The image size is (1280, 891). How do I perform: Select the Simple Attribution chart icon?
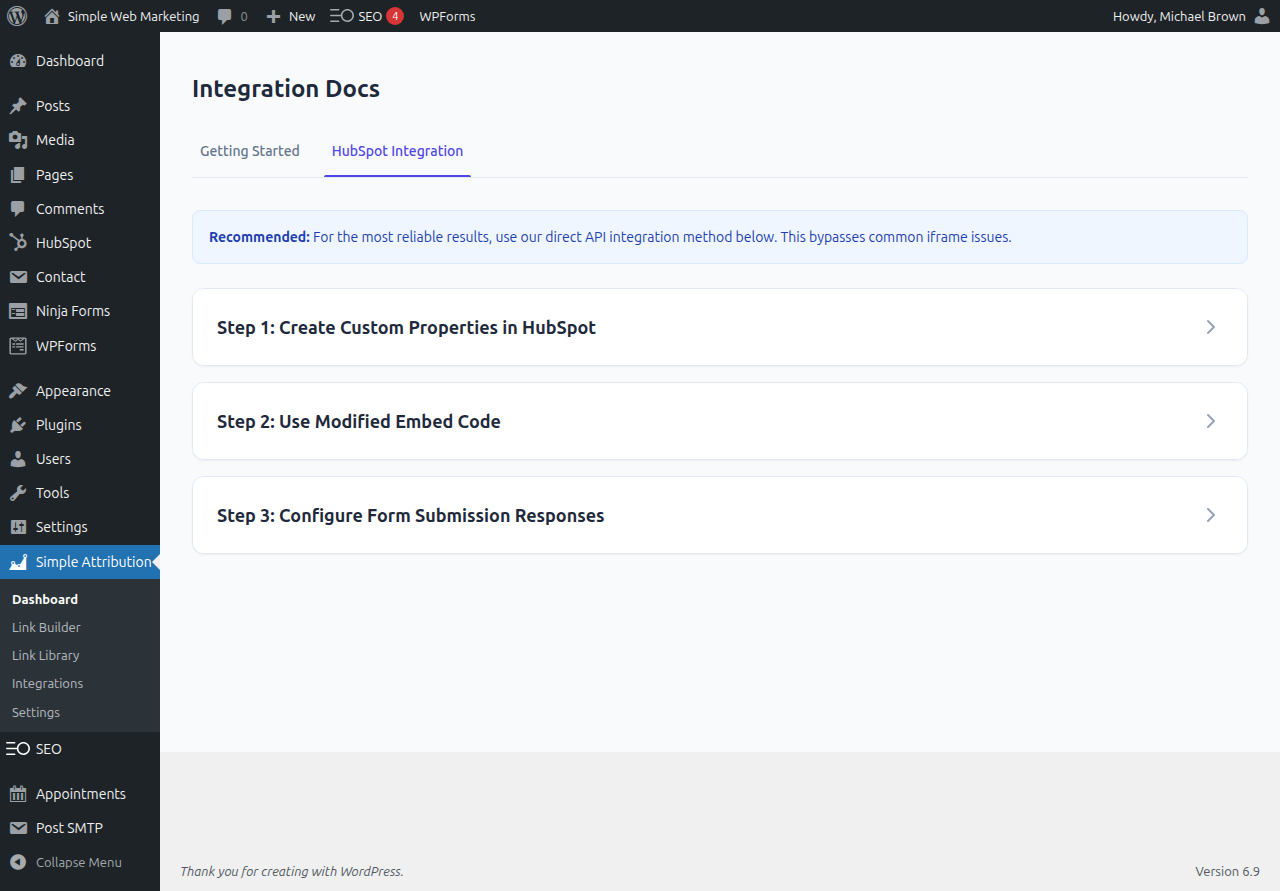(x=16, y=561)
